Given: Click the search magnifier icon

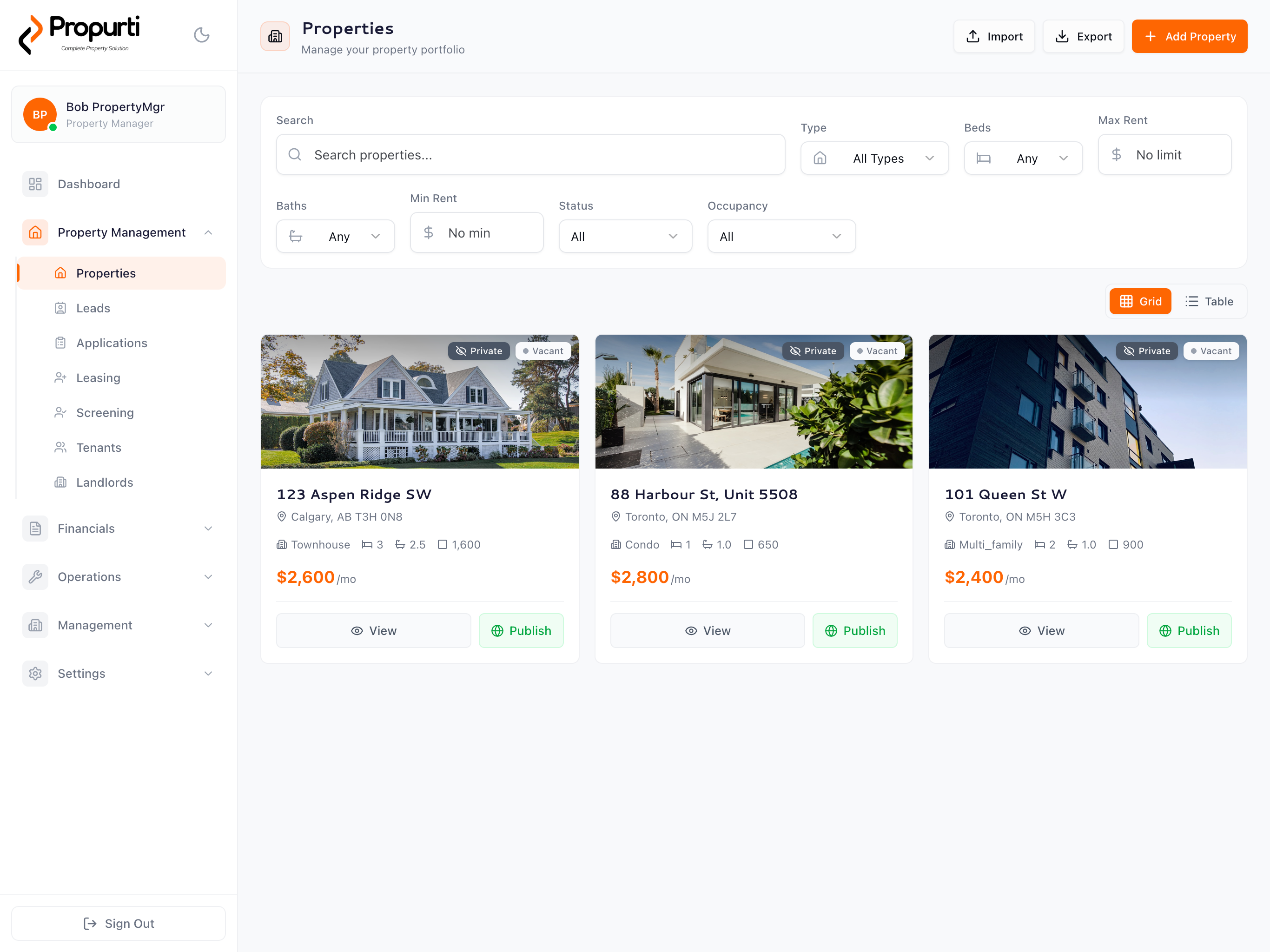Looking at the screenshot, I should pos(295,154).
